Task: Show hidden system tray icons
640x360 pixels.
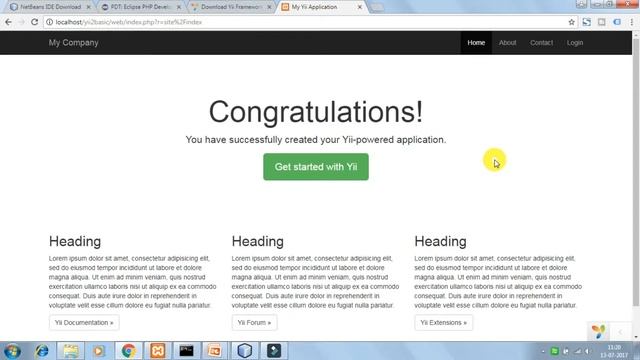Action: (x=543, y=351)
